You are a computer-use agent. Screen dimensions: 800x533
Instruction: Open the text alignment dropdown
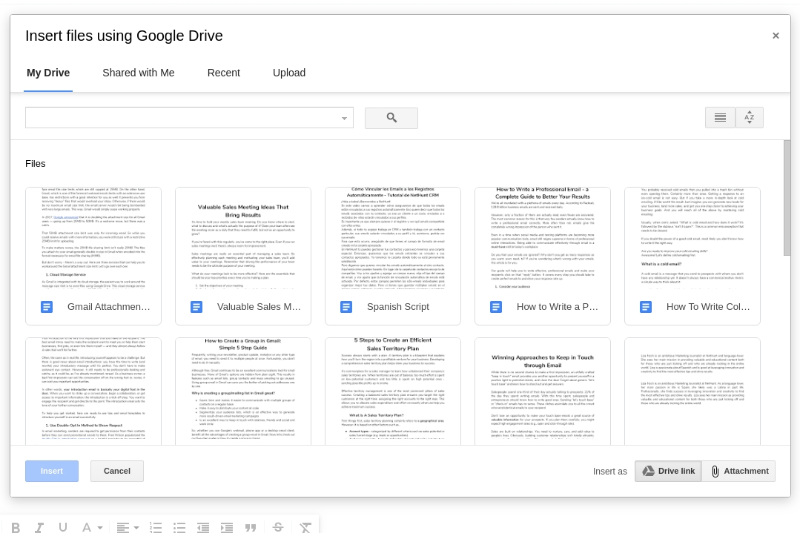coord(127,527)
